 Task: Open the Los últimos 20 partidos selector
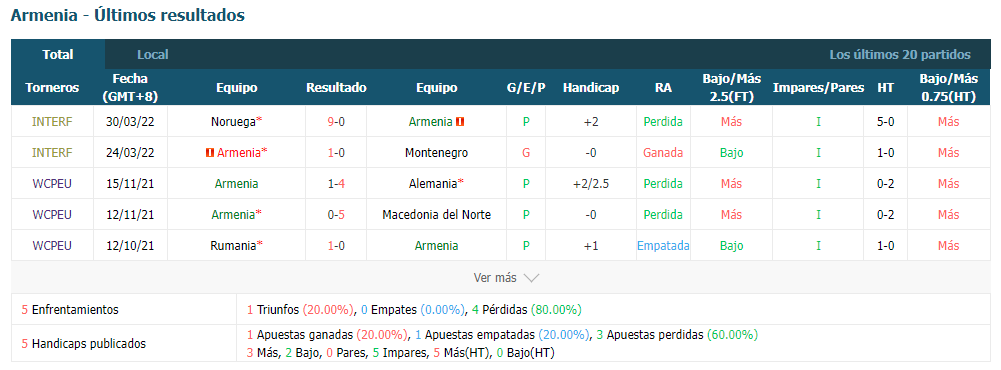coord(900,55)
